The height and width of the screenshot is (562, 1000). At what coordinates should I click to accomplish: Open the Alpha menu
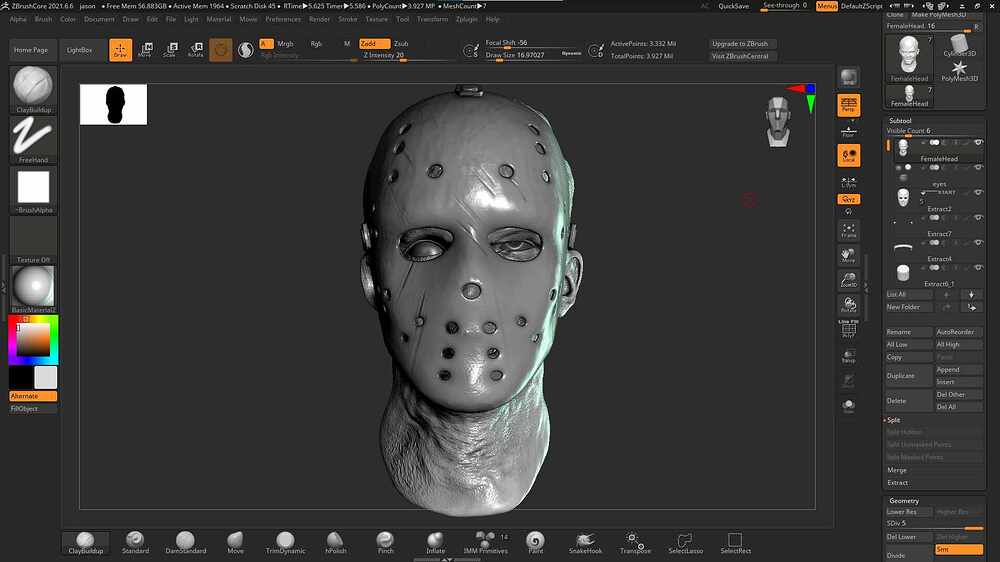tap(18, 19)
